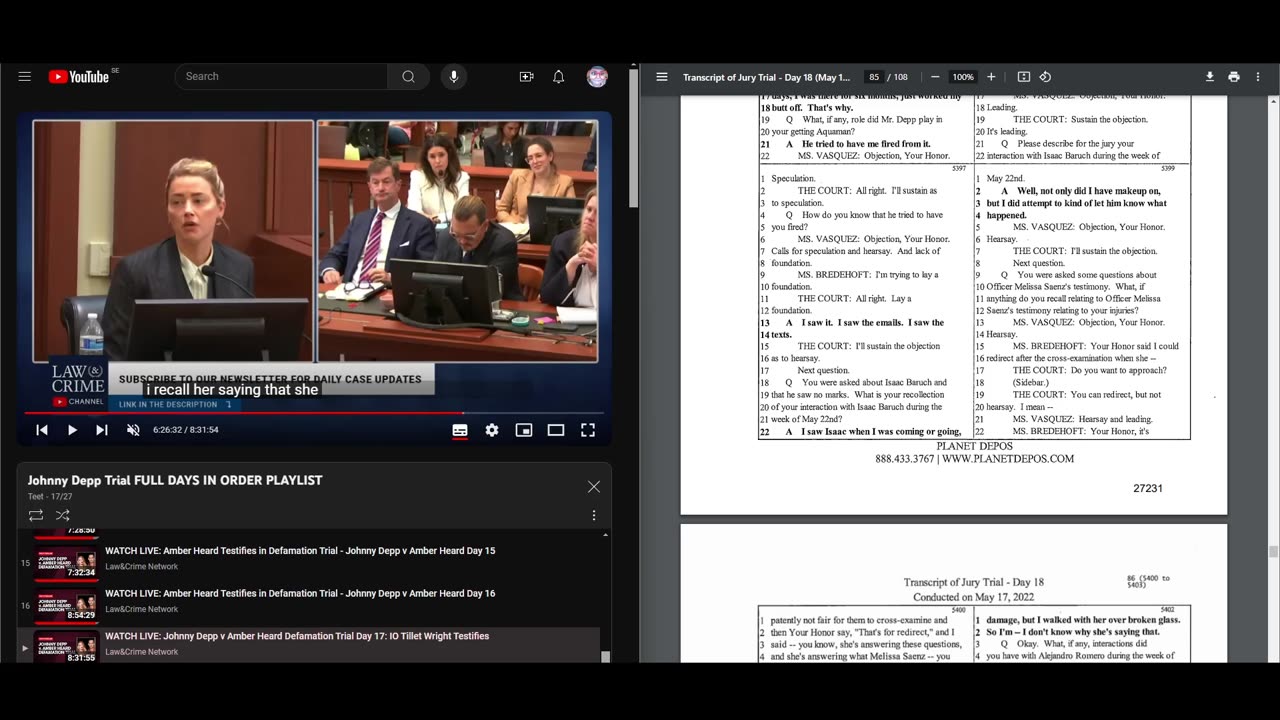Click Law&Crime Channel logo in video
The height and width of the screenshot is (720, 1280).
point(78,384)
